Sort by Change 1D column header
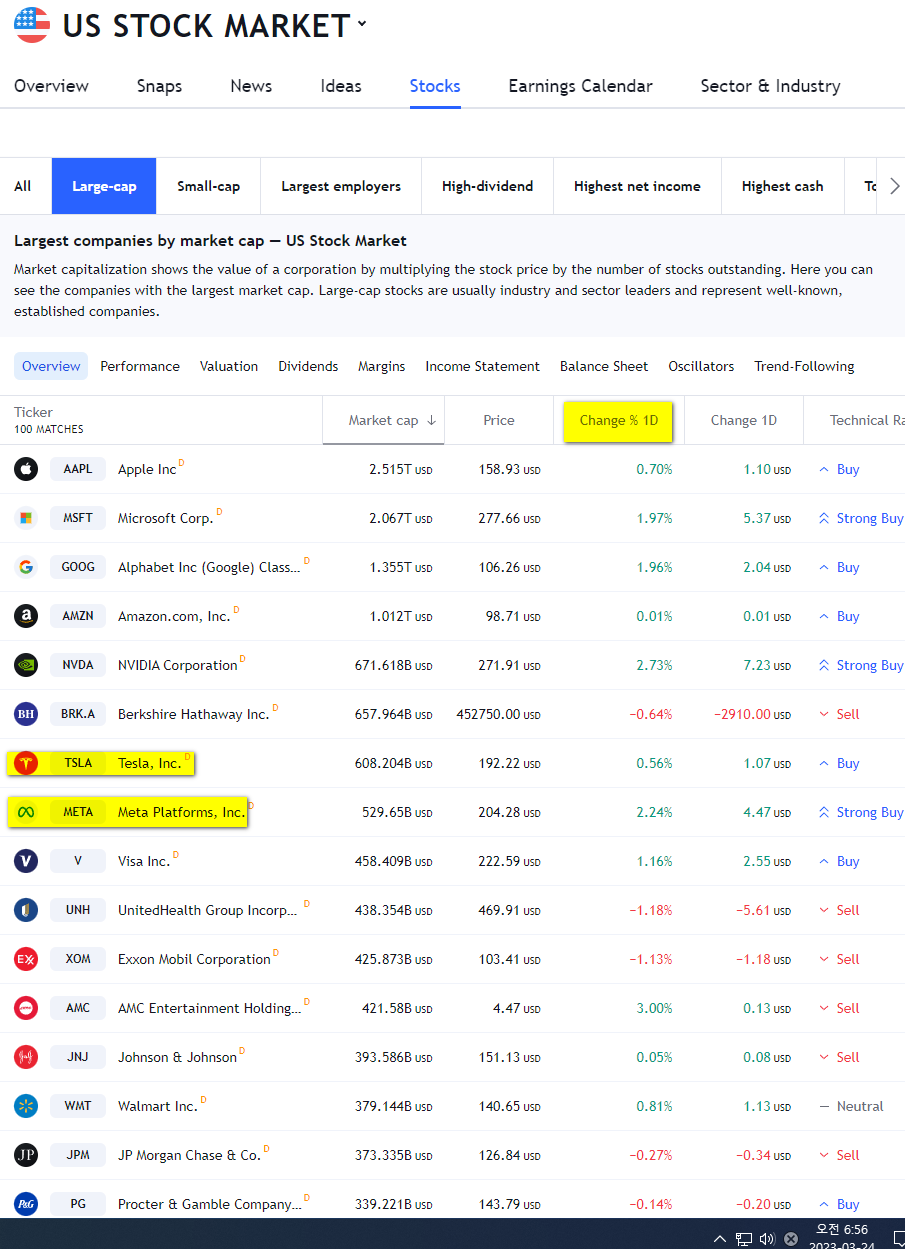The height and width of the screenshot is (1249, 905). pos(743,420)
